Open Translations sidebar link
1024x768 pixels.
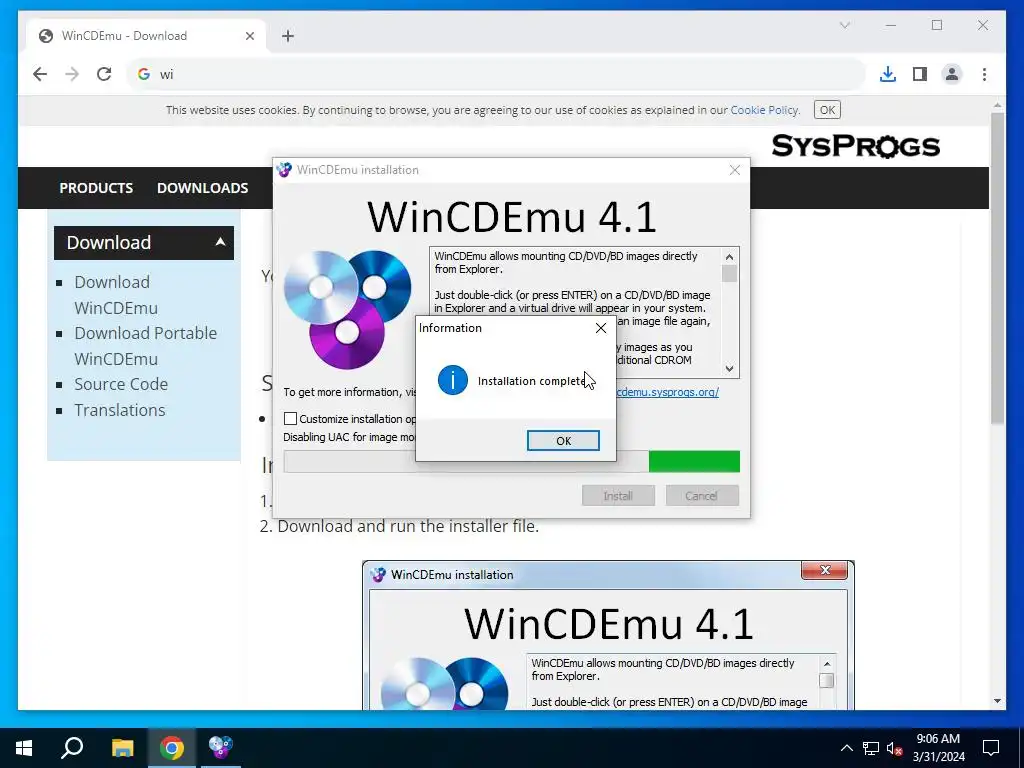click(120, 409)
